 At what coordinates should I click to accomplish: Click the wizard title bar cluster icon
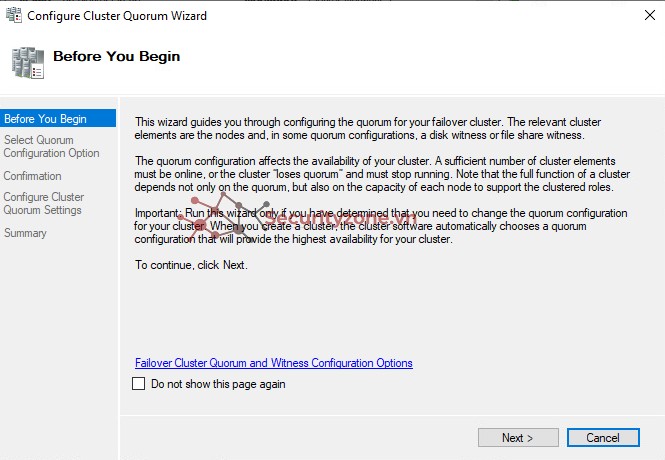[x=14, y=15]
